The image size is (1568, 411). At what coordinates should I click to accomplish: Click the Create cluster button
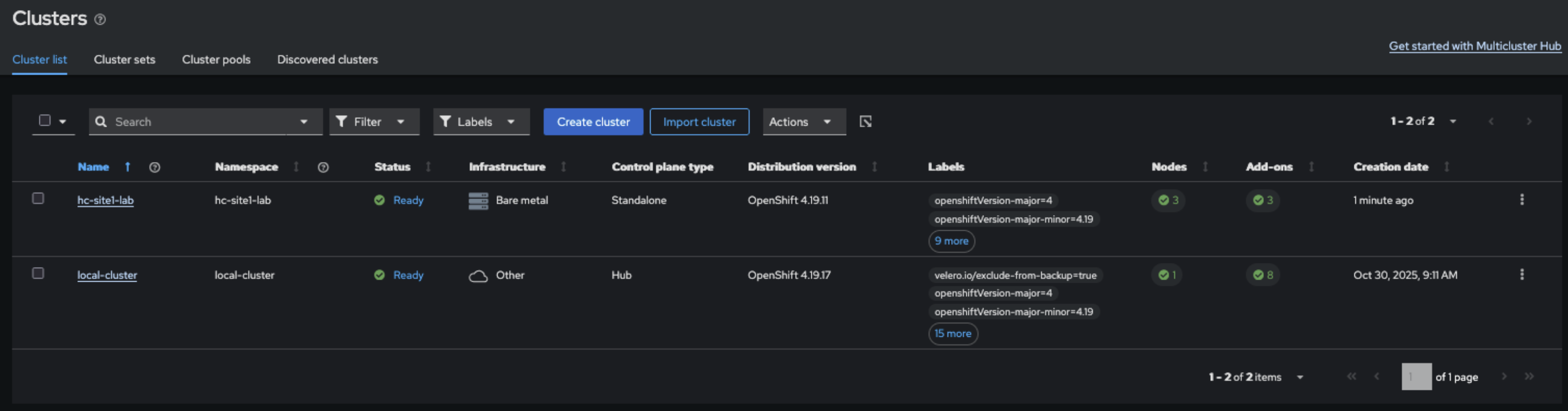592,122
